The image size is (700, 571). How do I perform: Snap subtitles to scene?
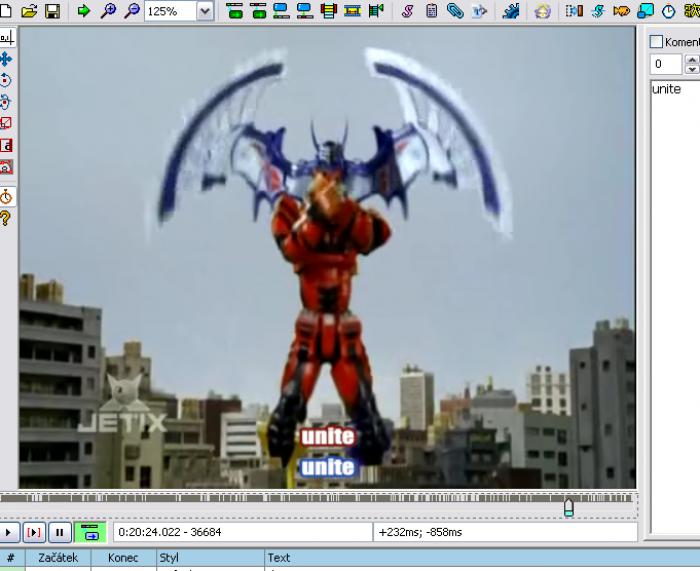[352, 10]
